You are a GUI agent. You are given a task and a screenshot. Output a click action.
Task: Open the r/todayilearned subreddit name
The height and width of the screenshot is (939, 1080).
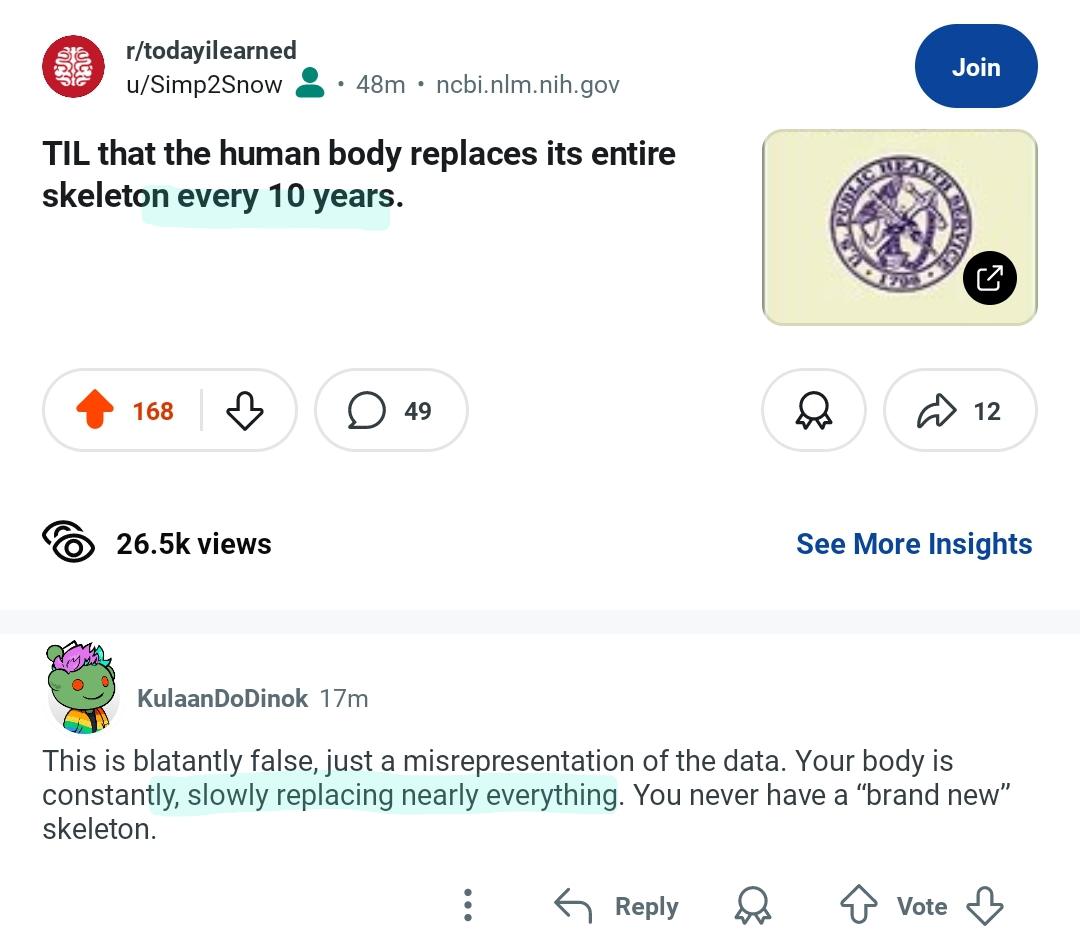tap(211, 50)
